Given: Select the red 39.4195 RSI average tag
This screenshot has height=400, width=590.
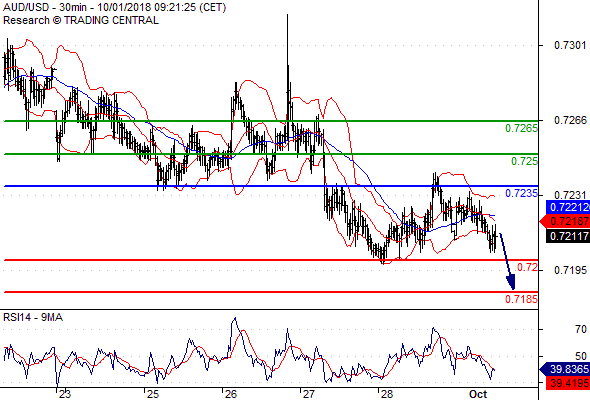Looking at the screenshot, I should click(x=568, y=383).
